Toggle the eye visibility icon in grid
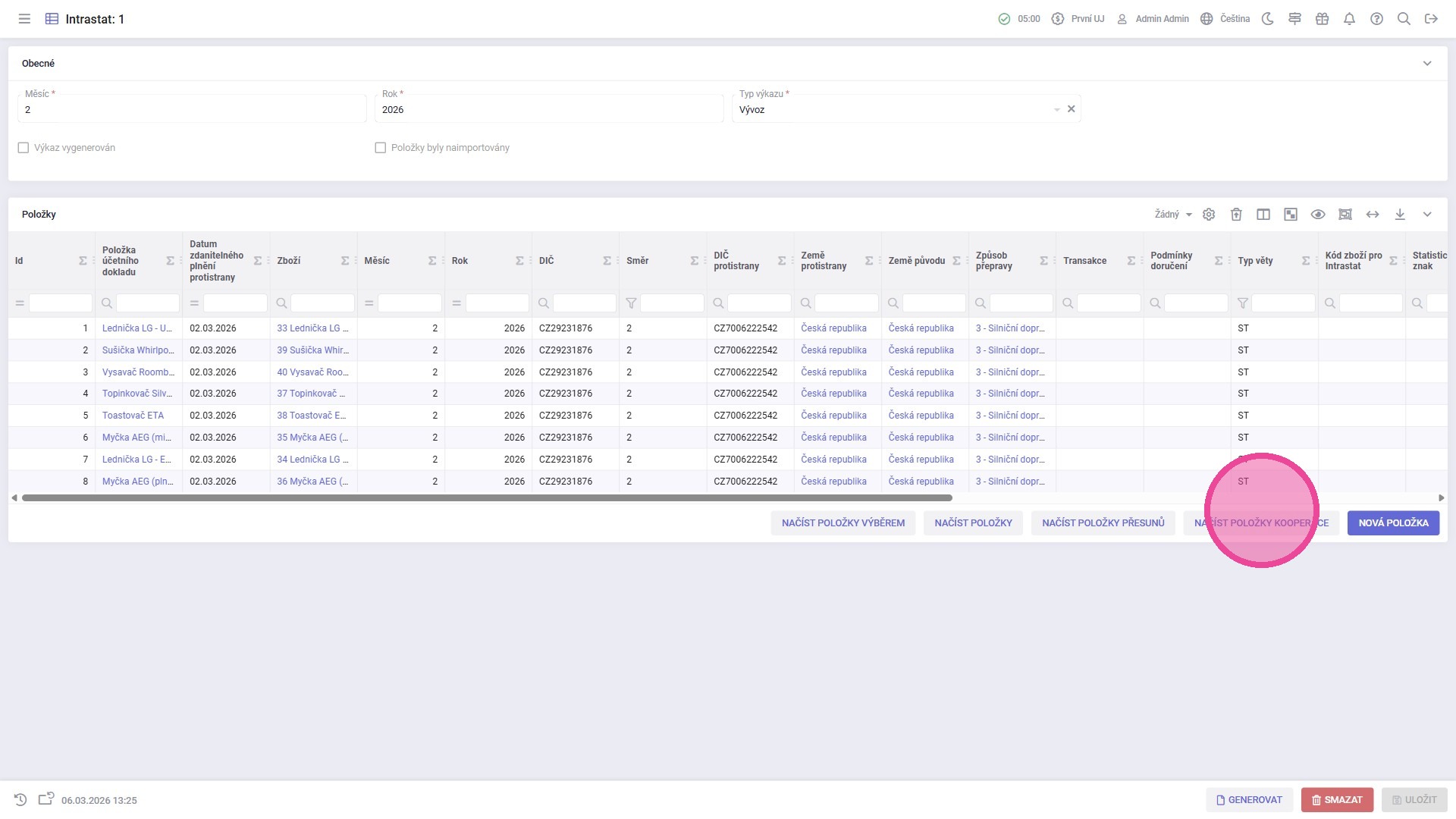Viewport: 1456px width, 819px height. (1318, 215)
